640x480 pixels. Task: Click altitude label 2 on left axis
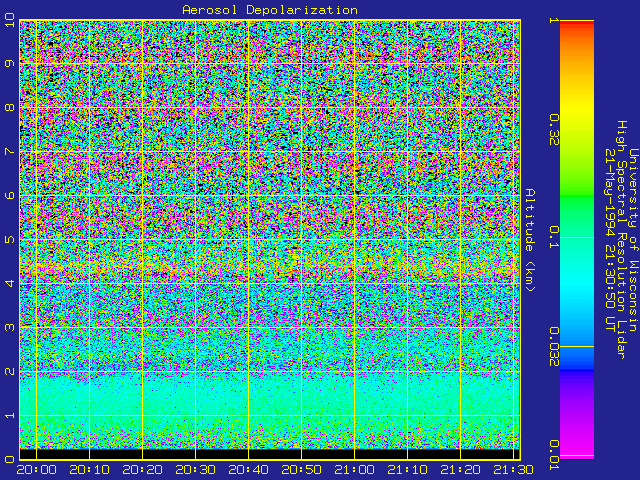point(9,371)
